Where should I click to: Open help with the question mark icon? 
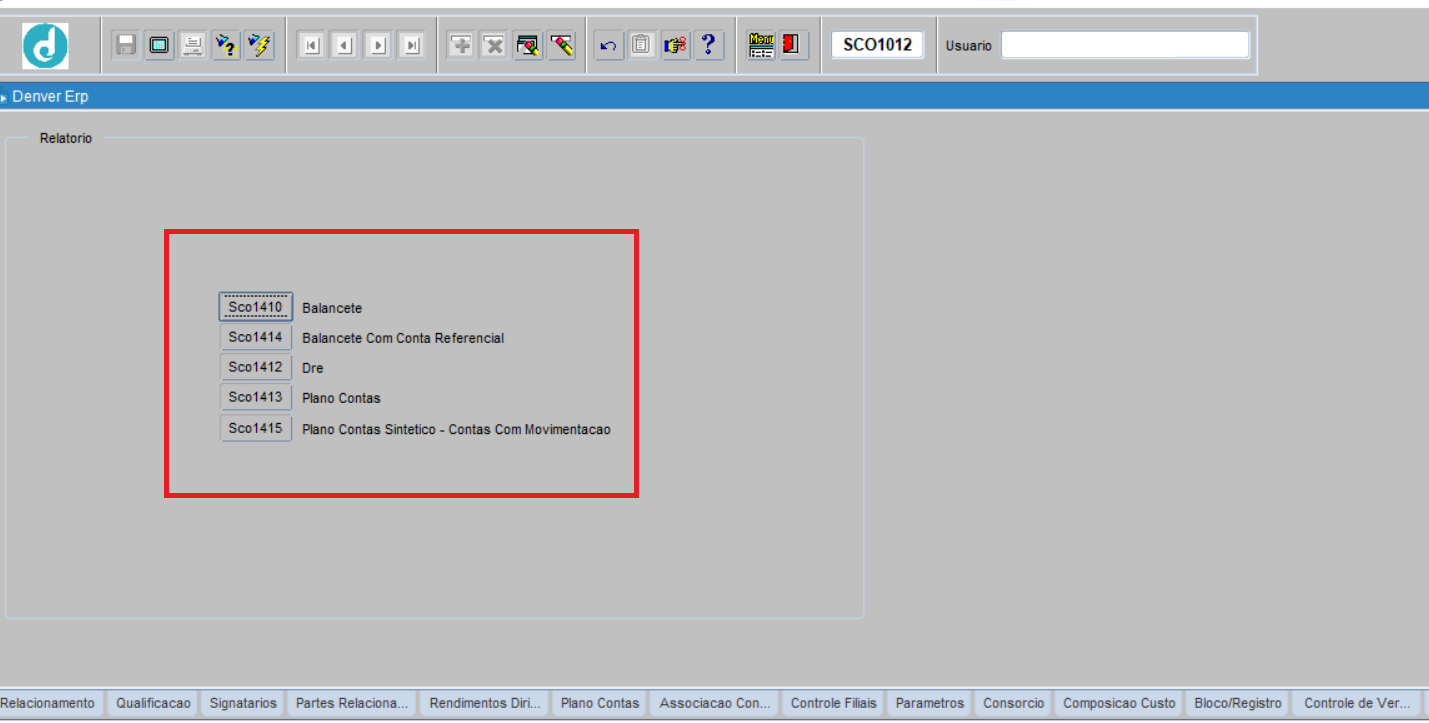tap(708, 45)
